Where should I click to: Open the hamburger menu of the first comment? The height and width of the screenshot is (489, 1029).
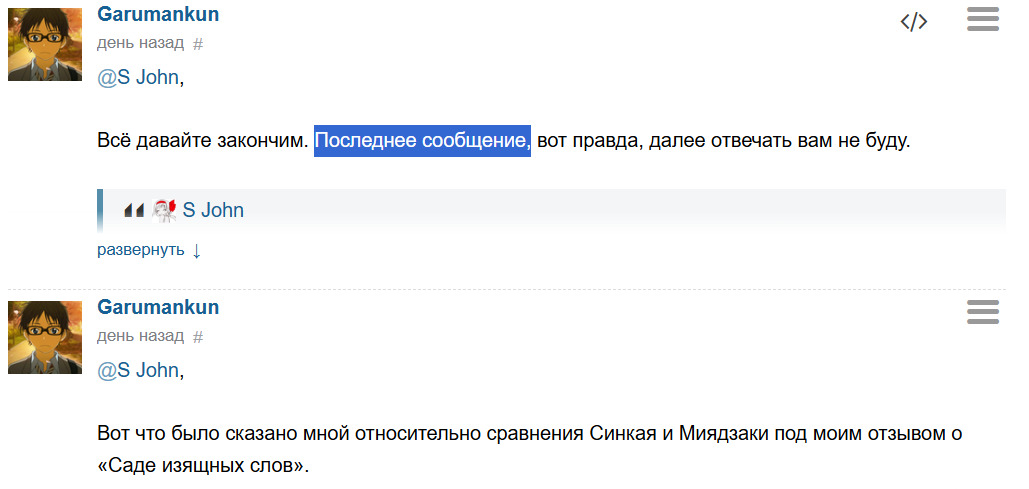[x=983, y=19]
